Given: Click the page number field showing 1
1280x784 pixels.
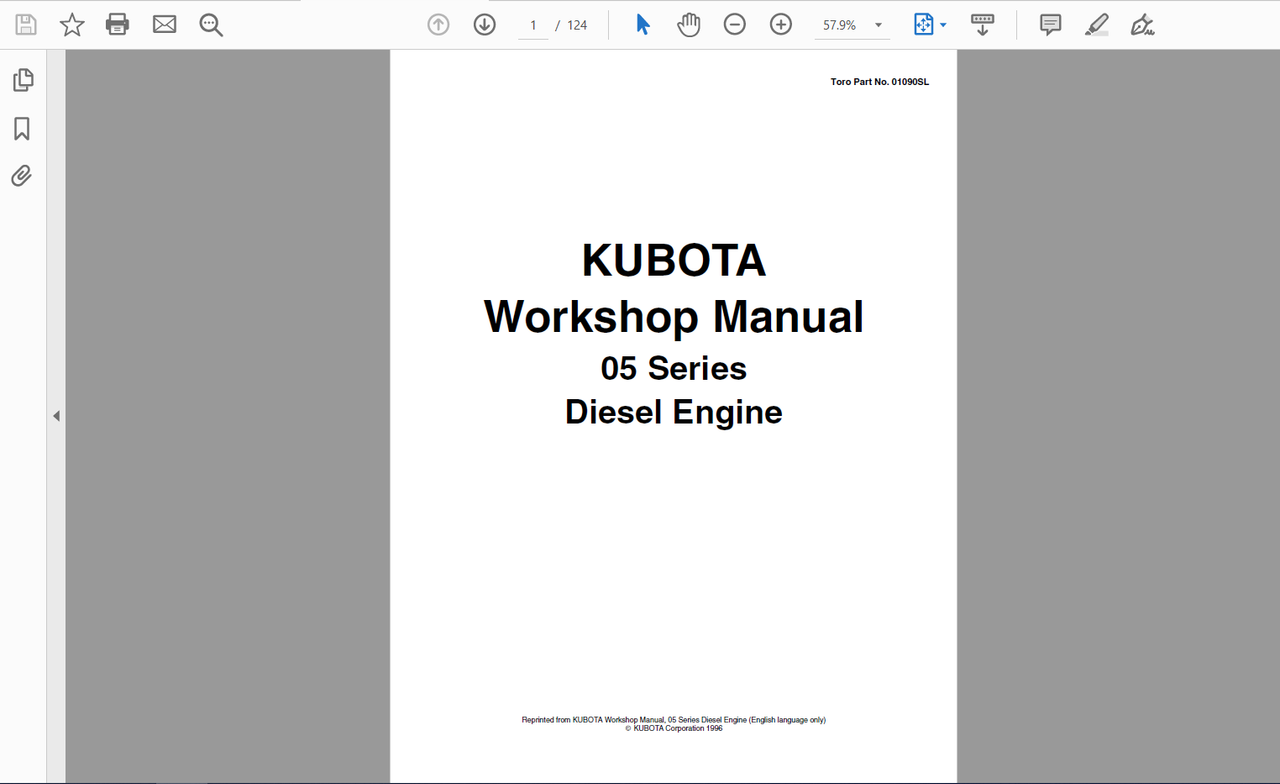Looking at the screenshot, I should point(533,25).
